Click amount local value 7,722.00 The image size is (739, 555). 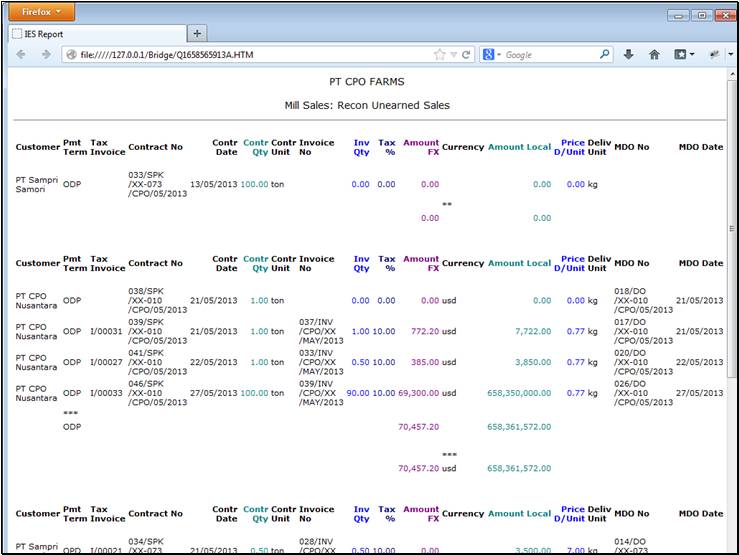click(533, 331)
